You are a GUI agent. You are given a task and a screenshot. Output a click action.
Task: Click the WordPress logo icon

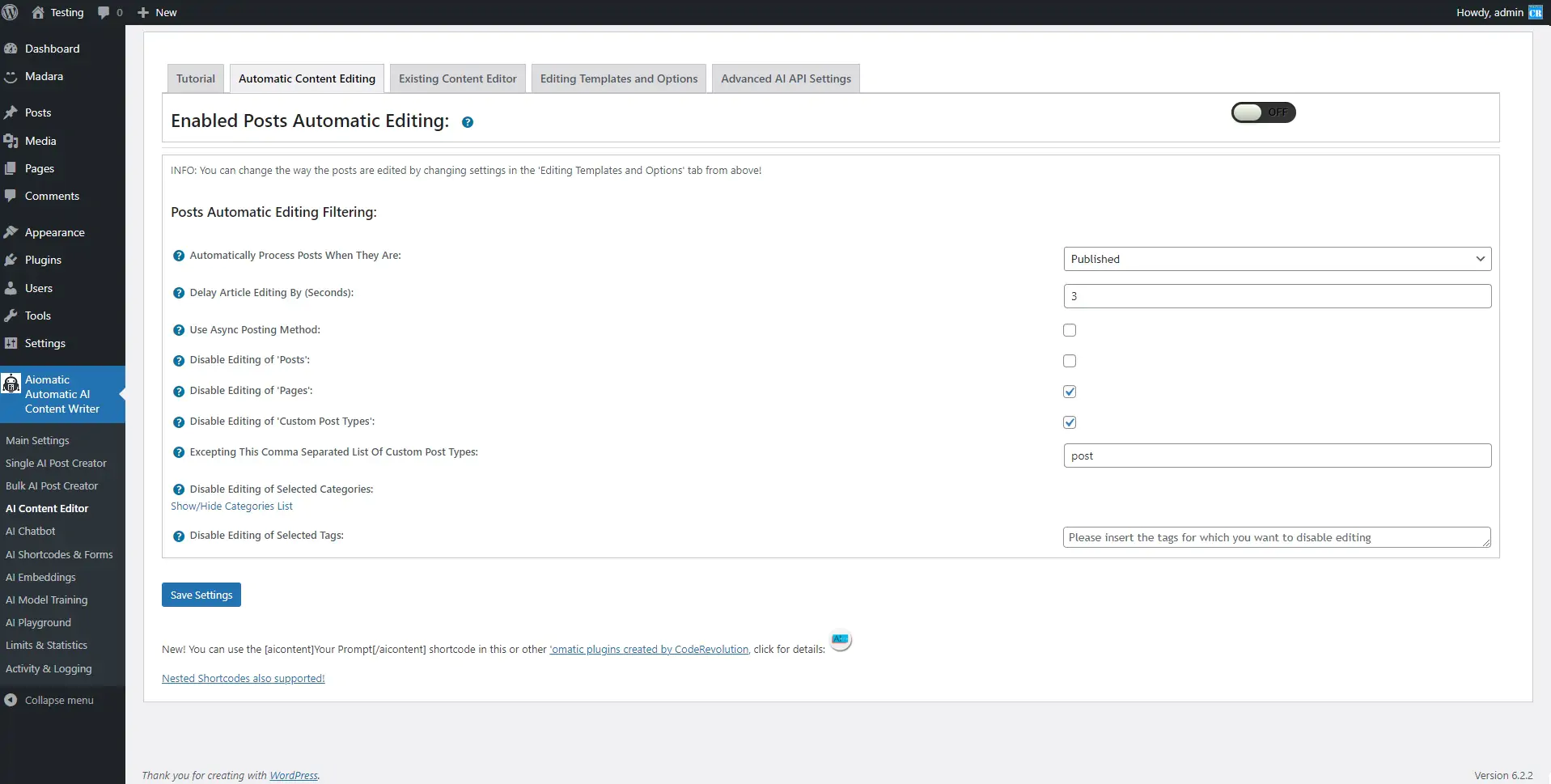tap(11, 12)
